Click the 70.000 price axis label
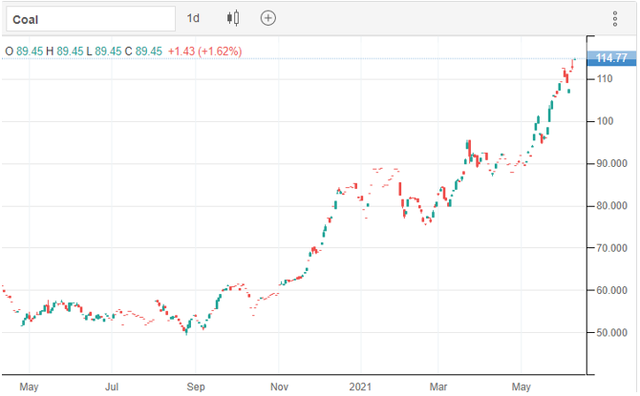 pos(612,248)
